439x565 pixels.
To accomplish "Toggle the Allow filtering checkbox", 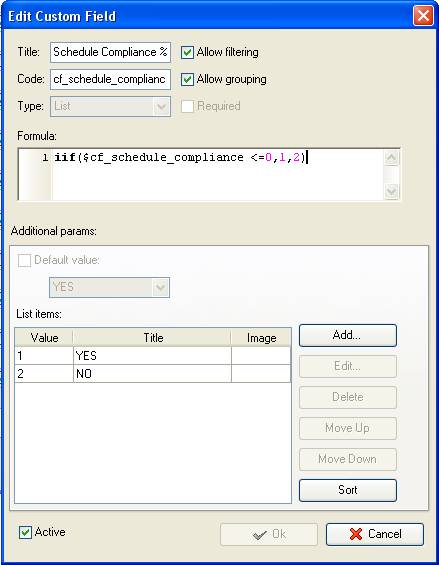I will pyautogui.click(x=187, y=52).
